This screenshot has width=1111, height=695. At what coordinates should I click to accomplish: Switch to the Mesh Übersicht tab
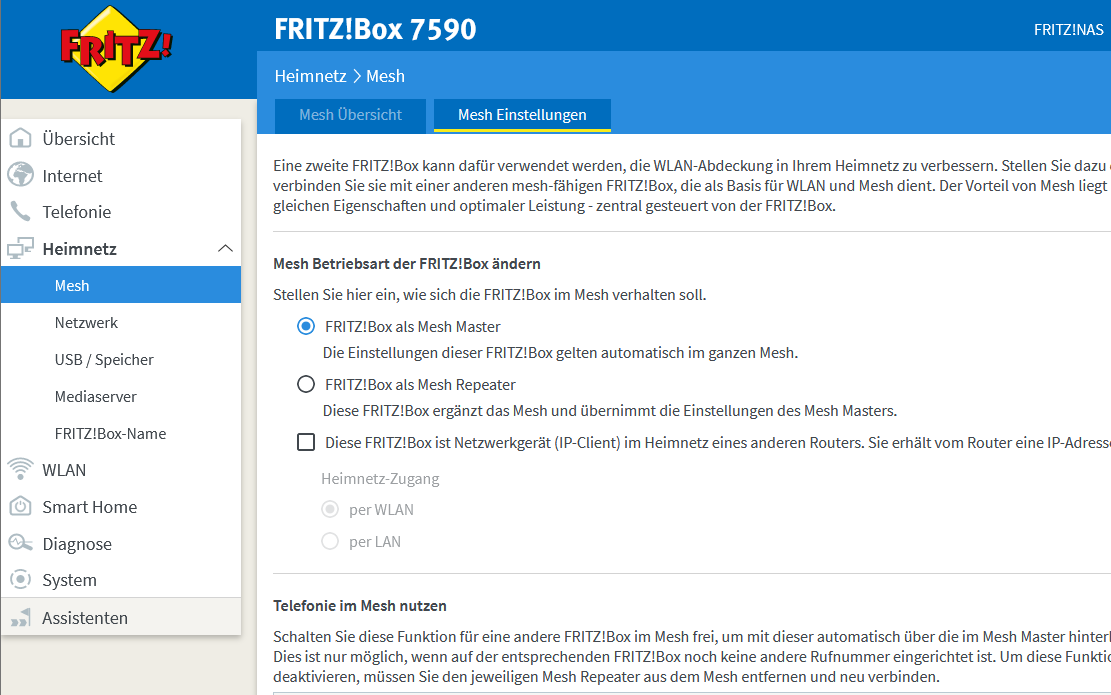350,115
